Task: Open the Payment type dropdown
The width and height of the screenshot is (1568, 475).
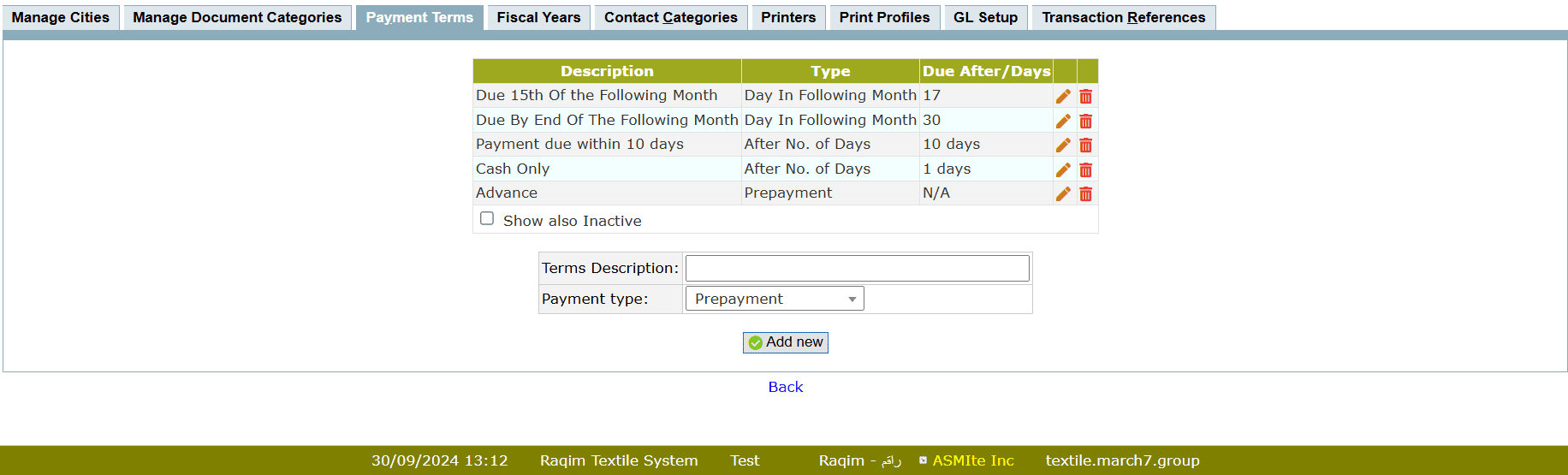Action: tap(774, 299)
